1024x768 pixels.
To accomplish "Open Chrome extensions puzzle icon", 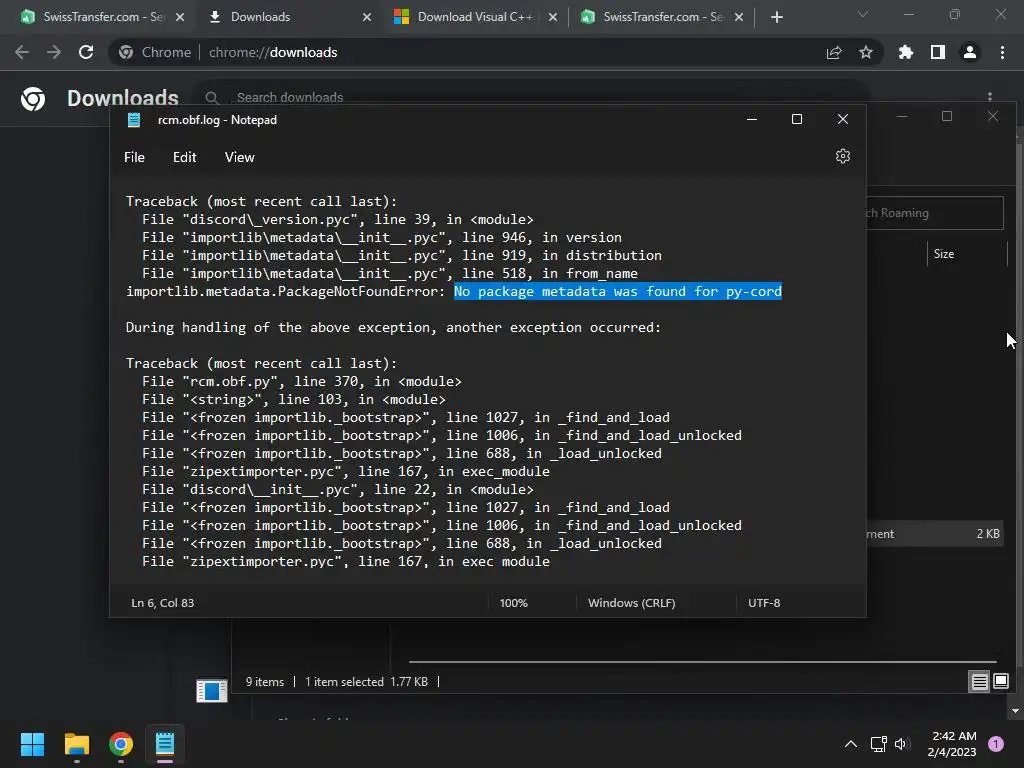I will click(x=905, y=52).
